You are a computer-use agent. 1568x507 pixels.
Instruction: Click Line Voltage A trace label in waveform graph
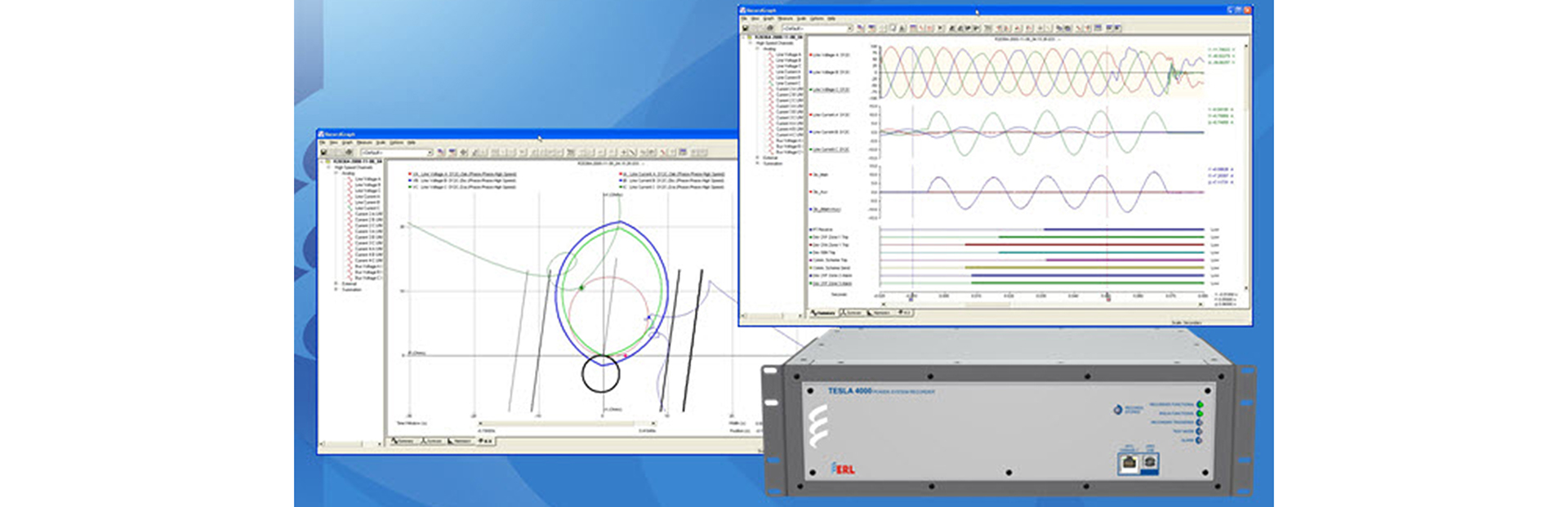click(831, 55)
